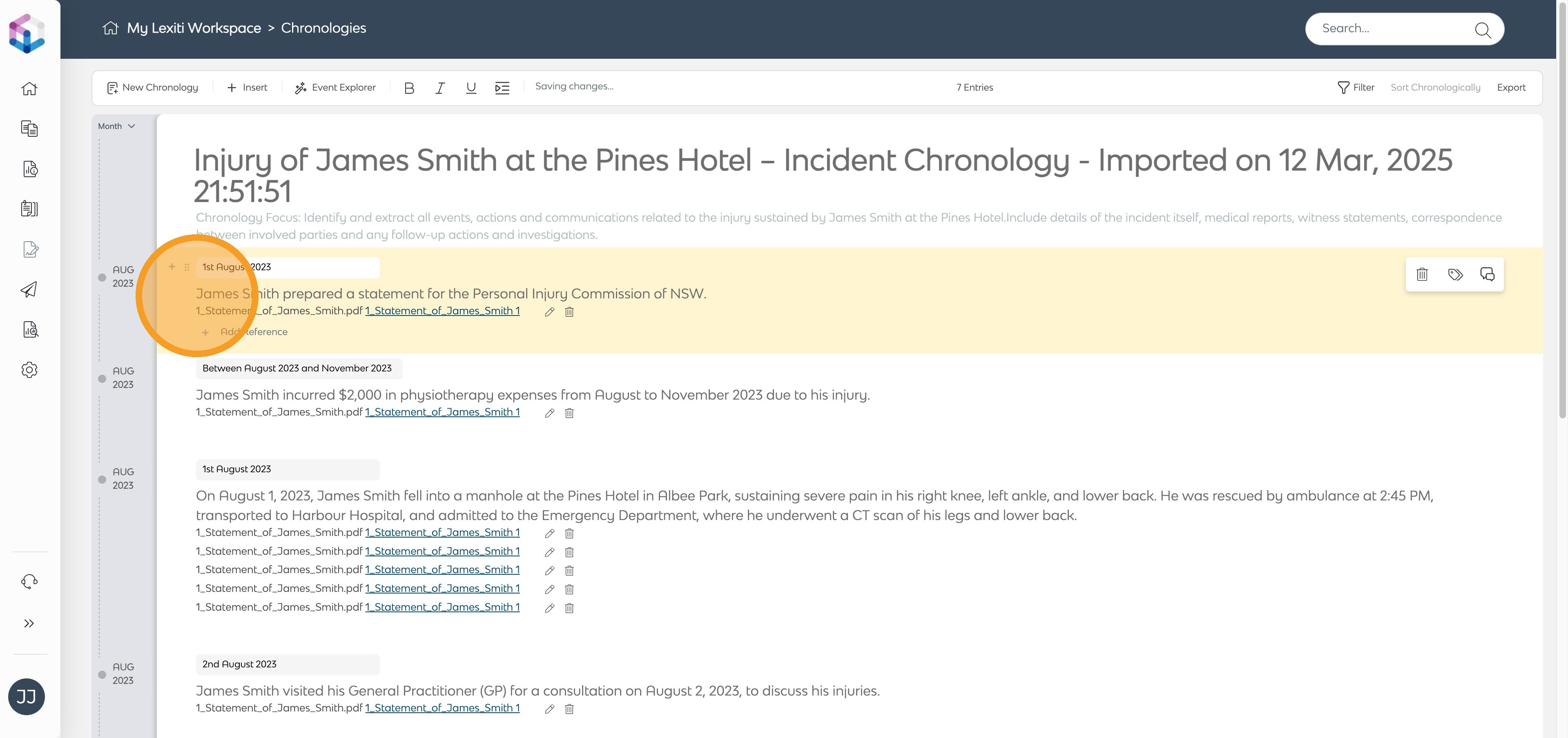1568x738 pixels.
Task: Open the Filter options
Action: (x=1356, y=88)
